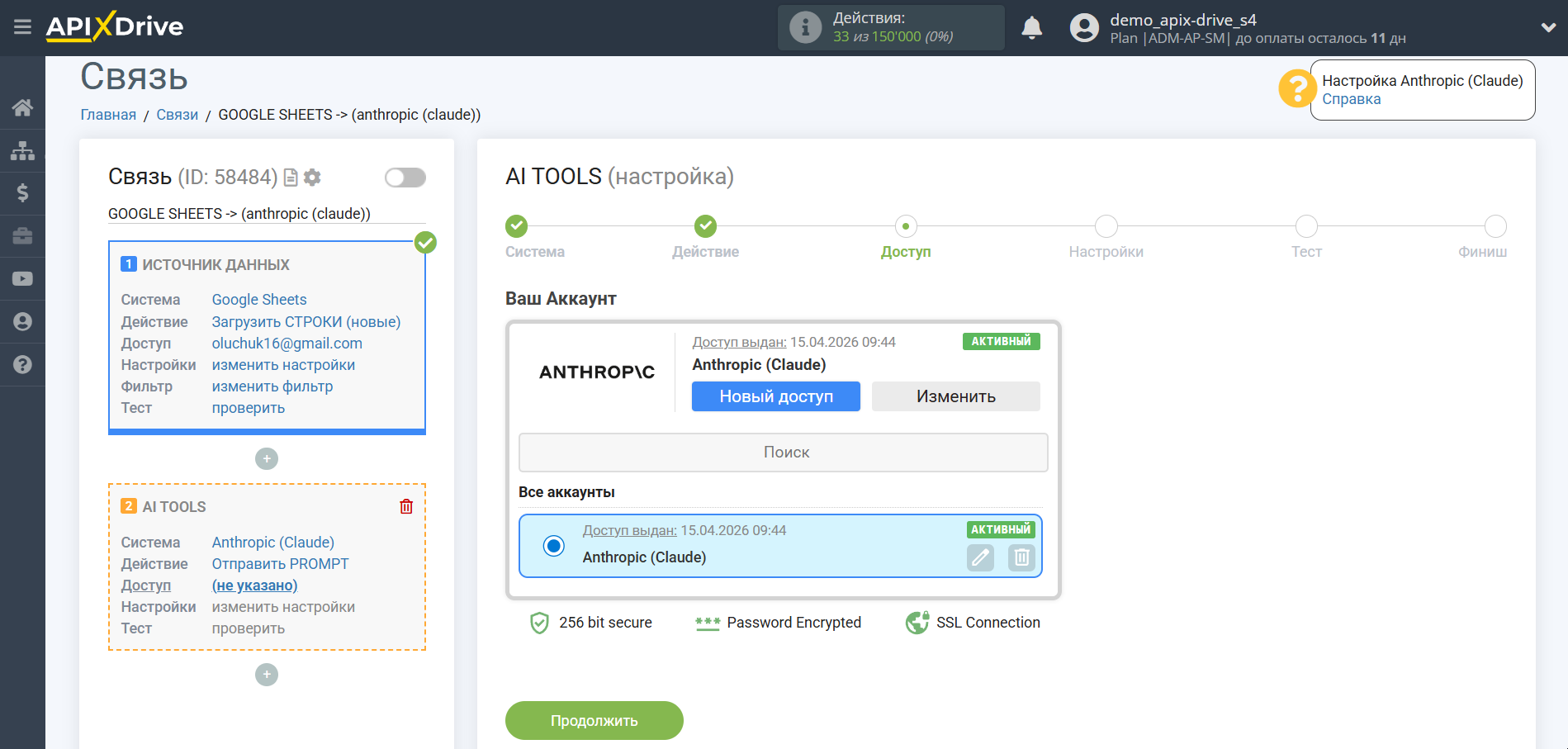Go to the Действие step in wizard
This screenshot has height=749, width=1568.
[705, 226]
